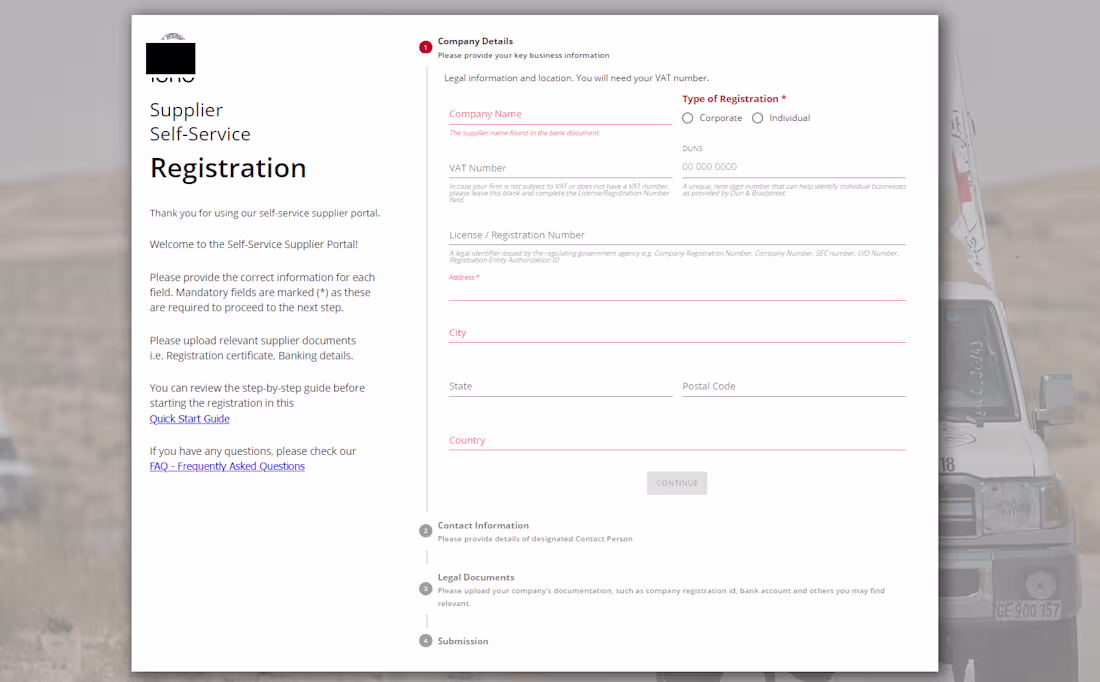The image size is (1100, 682).
Task: Select the Individual registration type
Action: tap(758, 118)
